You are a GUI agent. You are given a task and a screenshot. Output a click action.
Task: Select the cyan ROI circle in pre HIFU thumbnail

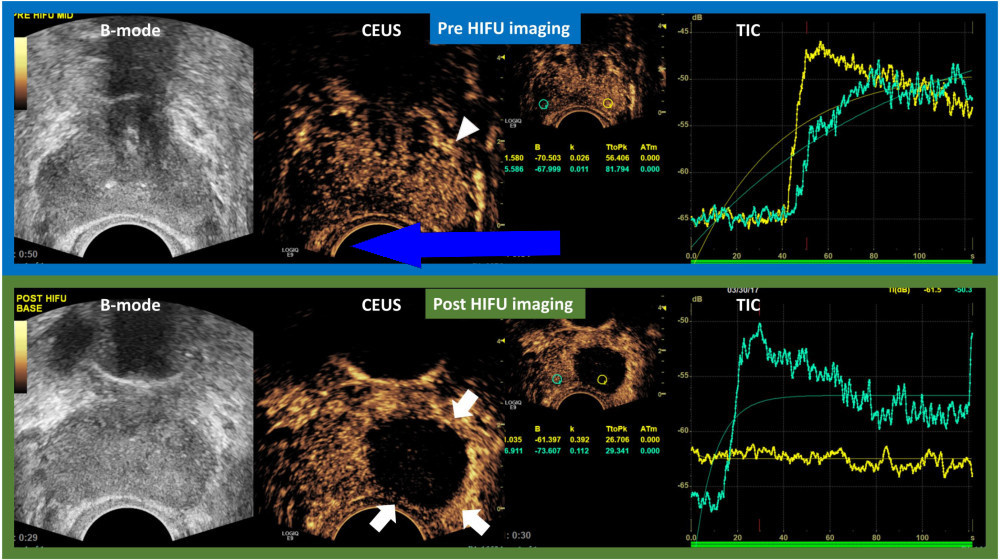tap(543, 103)
